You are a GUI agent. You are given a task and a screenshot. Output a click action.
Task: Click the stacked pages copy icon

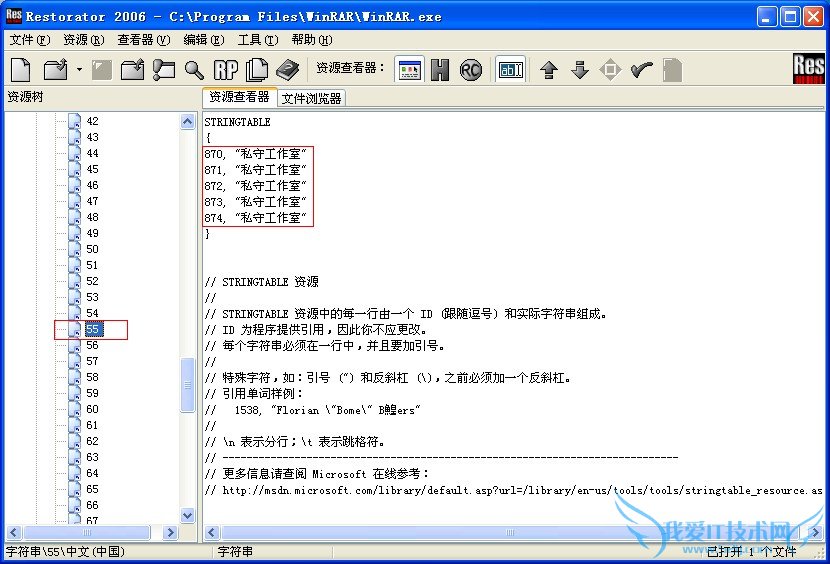coord(257,69)
